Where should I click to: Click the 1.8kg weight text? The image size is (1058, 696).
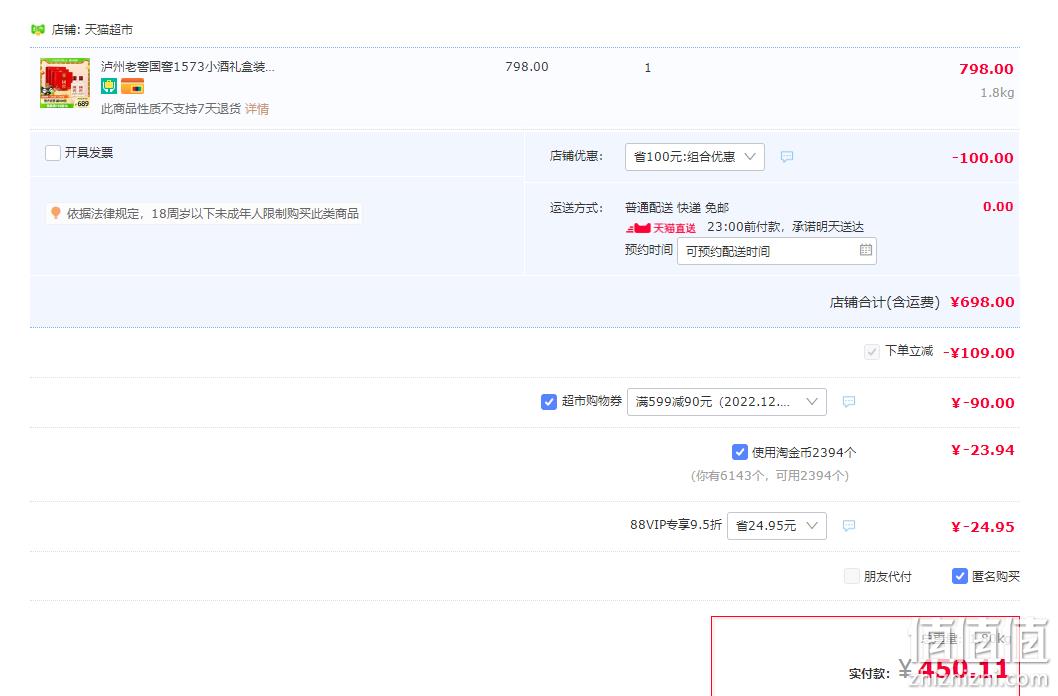(x=997, y=92)
